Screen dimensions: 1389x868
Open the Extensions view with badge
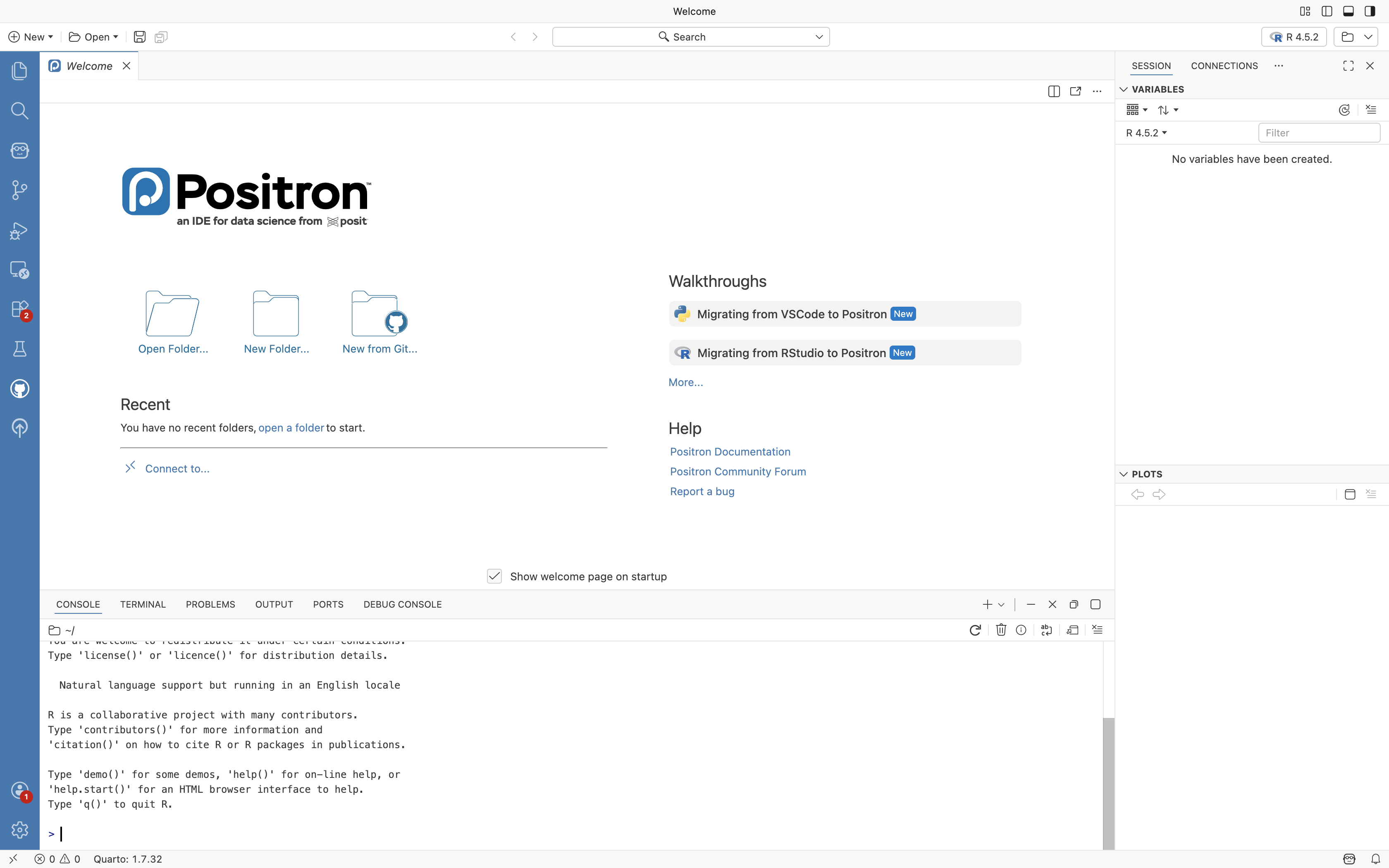click(x=19, y=310)
